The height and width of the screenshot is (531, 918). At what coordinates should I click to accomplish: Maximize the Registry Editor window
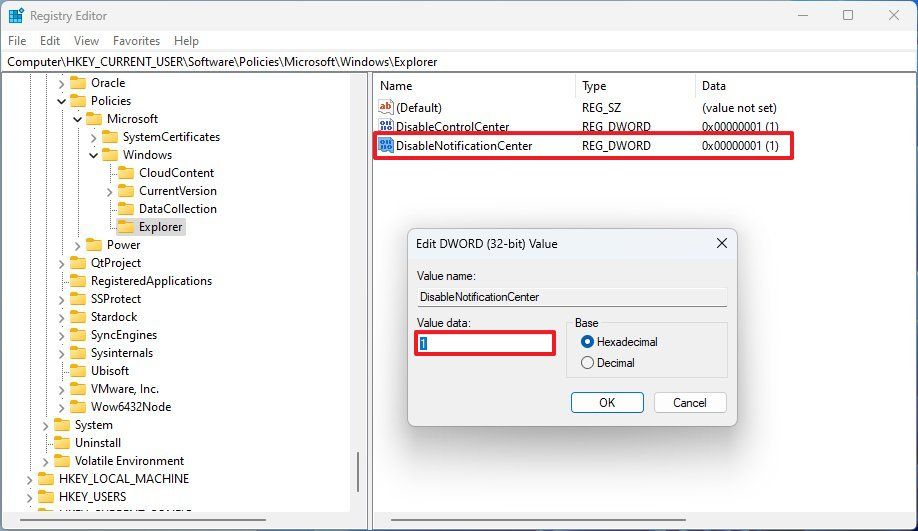click(848, 15)
